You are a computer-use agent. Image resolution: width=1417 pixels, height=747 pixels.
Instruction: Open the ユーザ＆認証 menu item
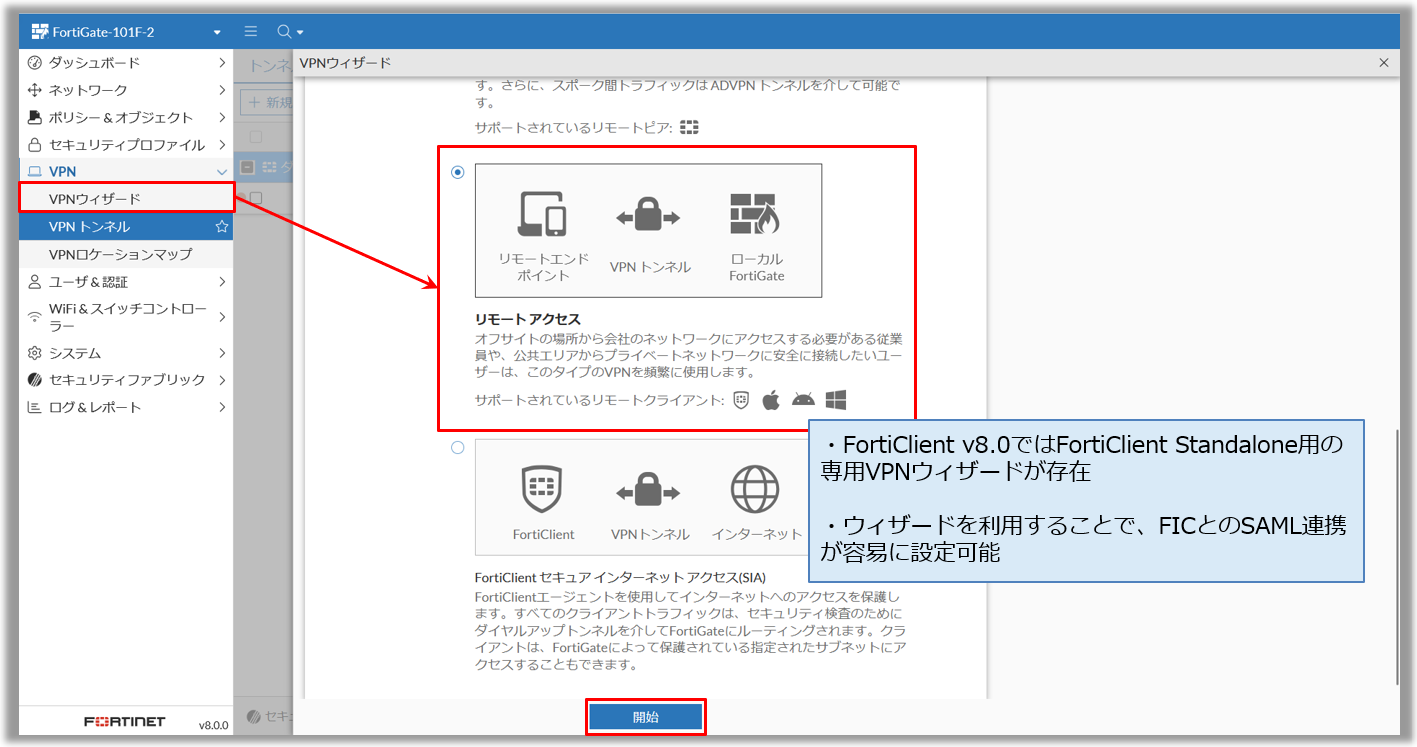[x=126, y=282]
